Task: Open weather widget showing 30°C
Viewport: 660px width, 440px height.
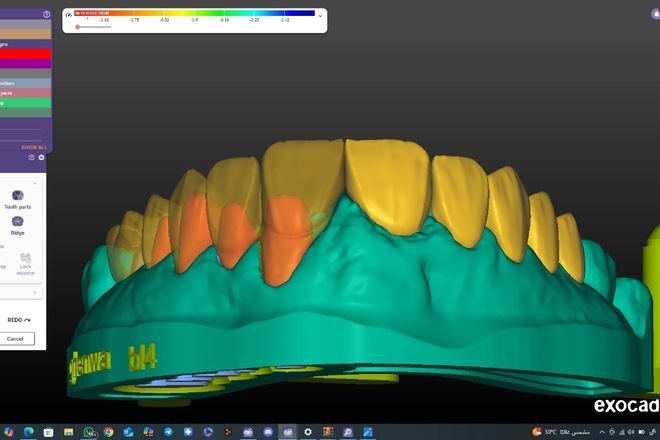Action: 561,432
